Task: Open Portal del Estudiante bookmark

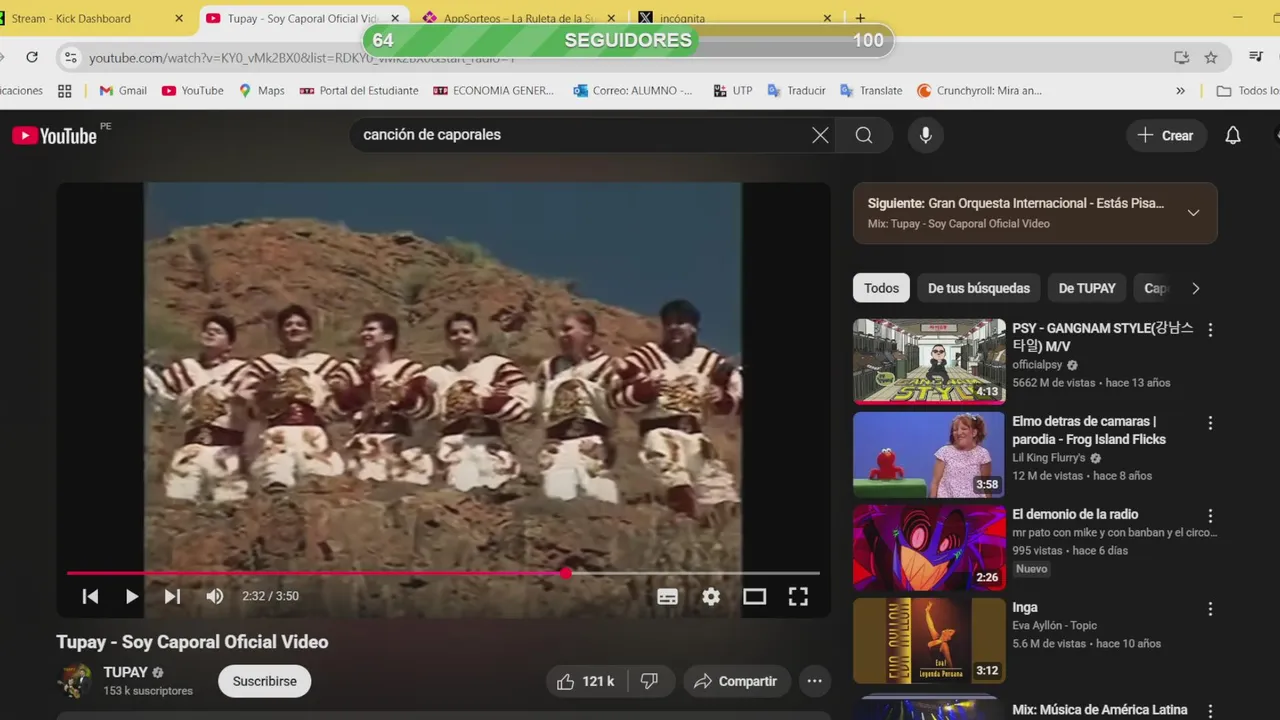Action: [359, 90]
